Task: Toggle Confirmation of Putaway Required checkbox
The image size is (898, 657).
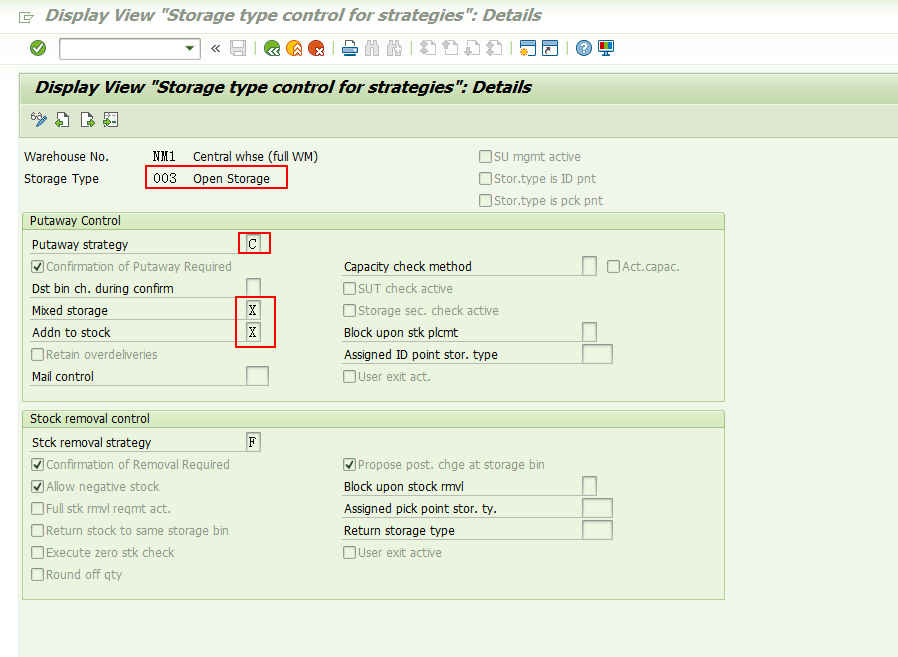Action: 37,266
